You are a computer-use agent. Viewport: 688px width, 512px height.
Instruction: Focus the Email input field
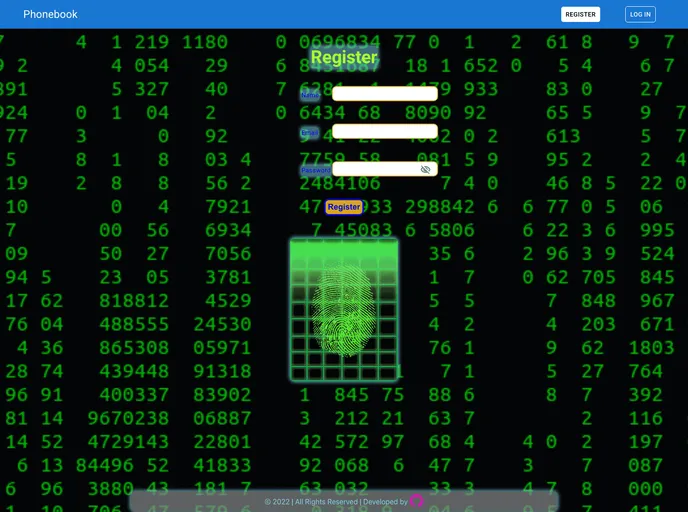pyautogui.click(x=384, y=132)
